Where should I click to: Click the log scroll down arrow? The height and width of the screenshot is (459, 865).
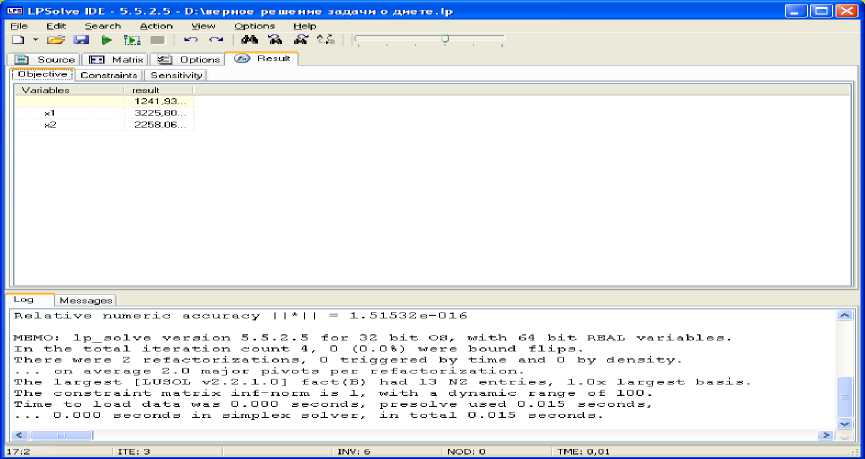[844, 424]
